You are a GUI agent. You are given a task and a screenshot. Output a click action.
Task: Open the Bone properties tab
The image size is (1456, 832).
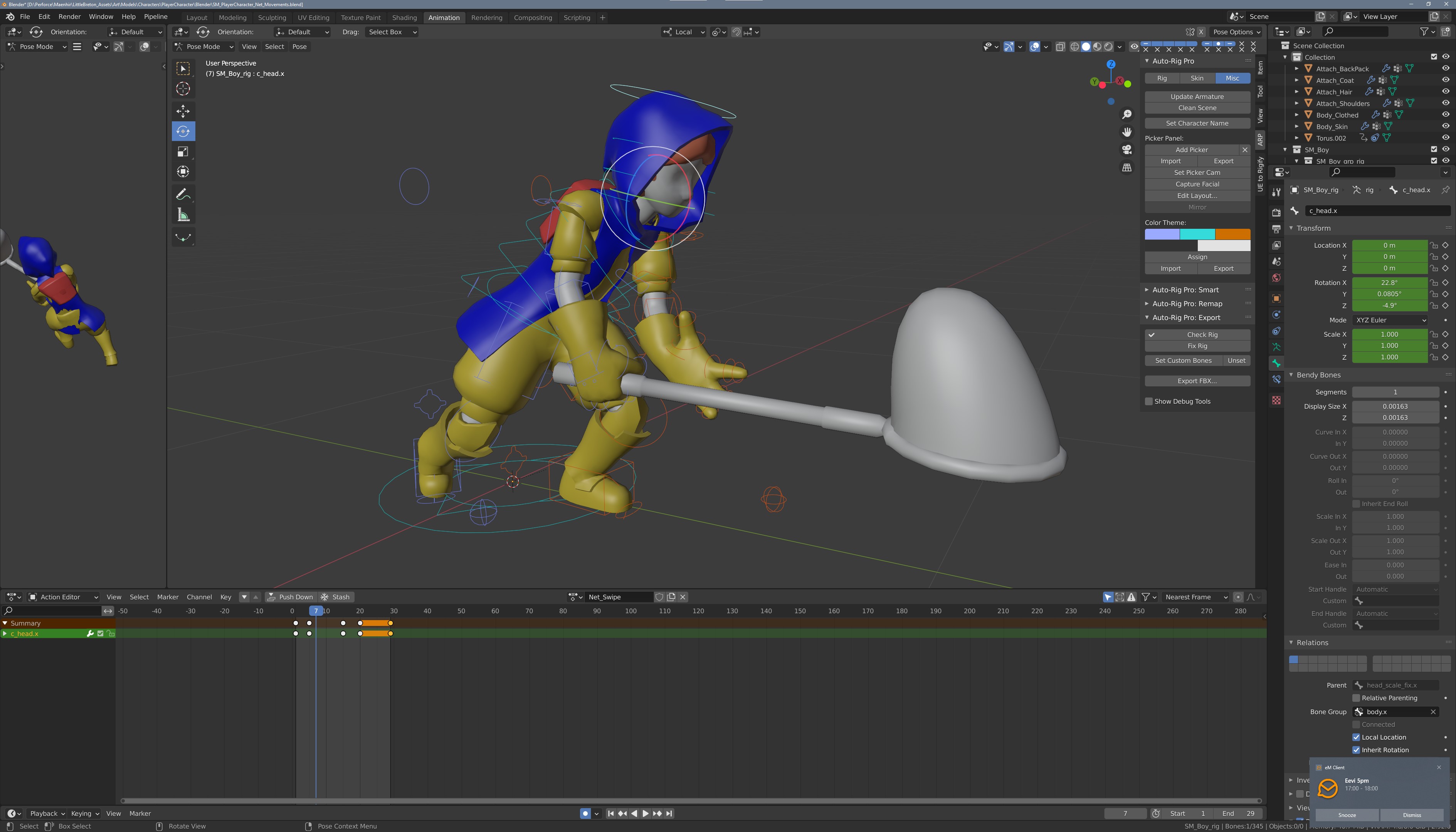(x=1276, y=363)
